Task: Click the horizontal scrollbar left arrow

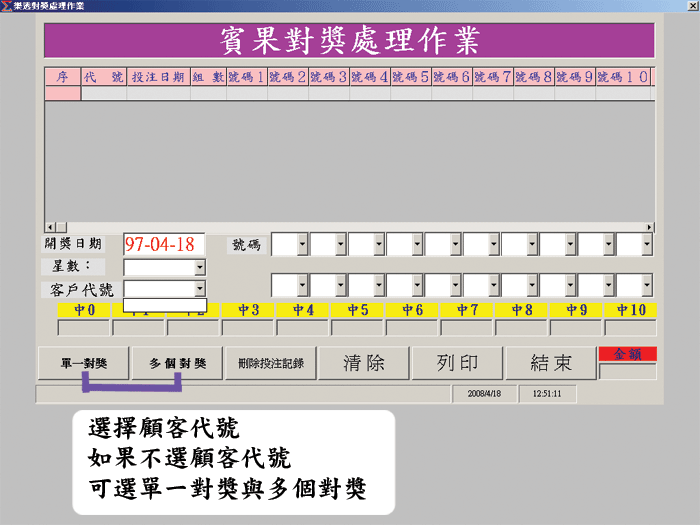Action: tap(50, 227)
